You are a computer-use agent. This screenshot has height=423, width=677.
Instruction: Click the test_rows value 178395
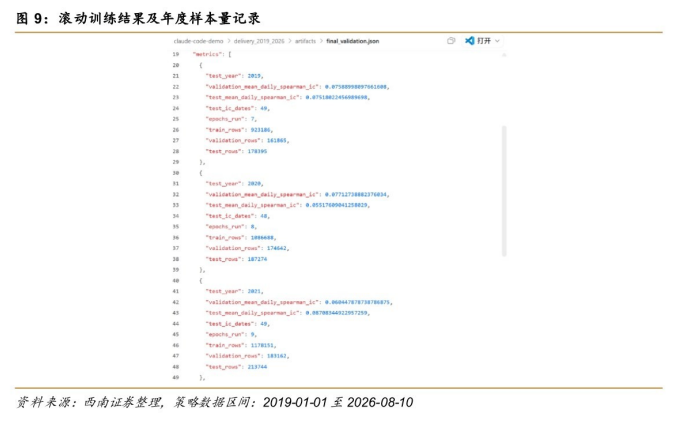tap(257, 152)
